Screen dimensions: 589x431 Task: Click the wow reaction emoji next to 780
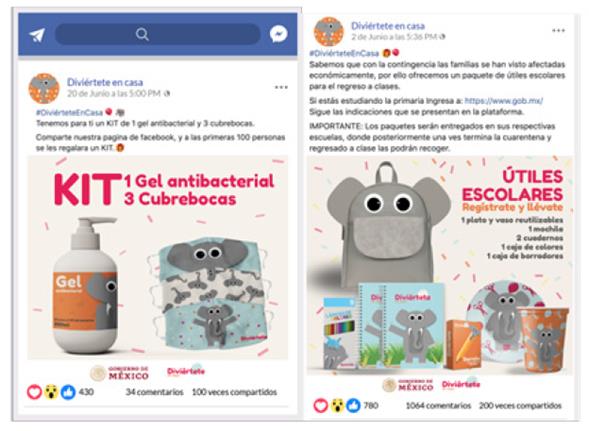click(338, 405)
